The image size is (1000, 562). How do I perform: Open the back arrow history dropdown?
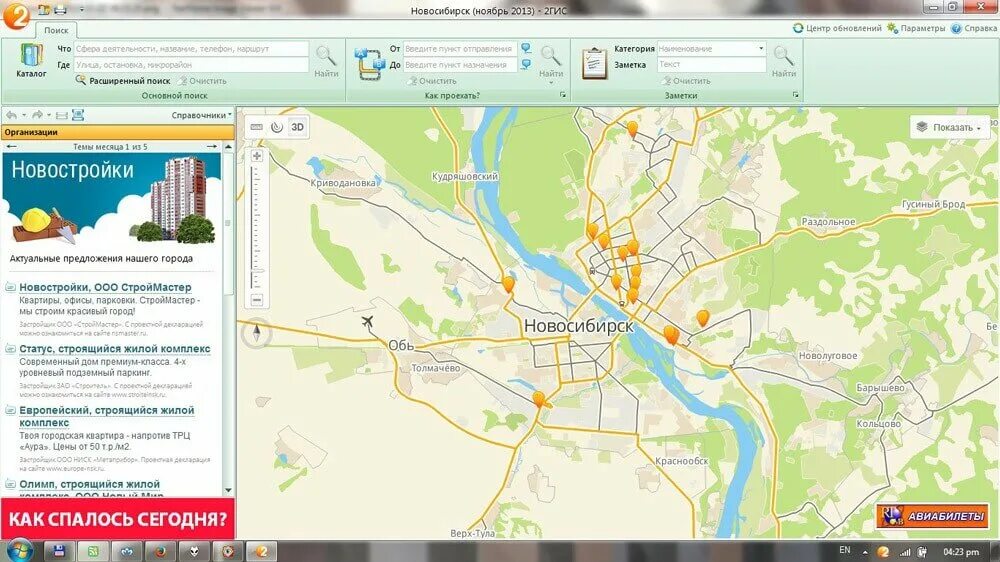[24, 115]
